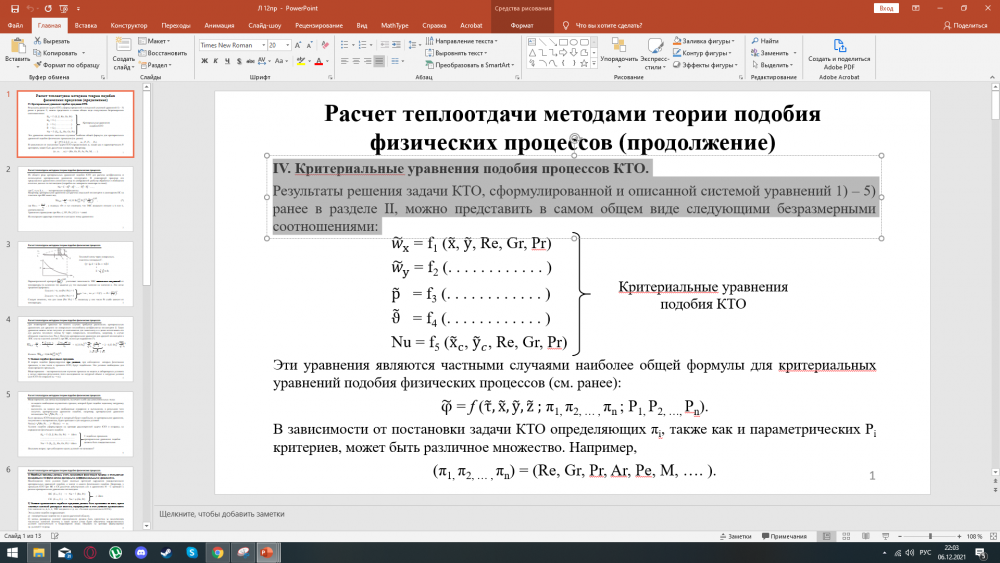Viewport: 1000px width, 563px height.
Task: Click Выделить select button
Action: coord(772,65)
